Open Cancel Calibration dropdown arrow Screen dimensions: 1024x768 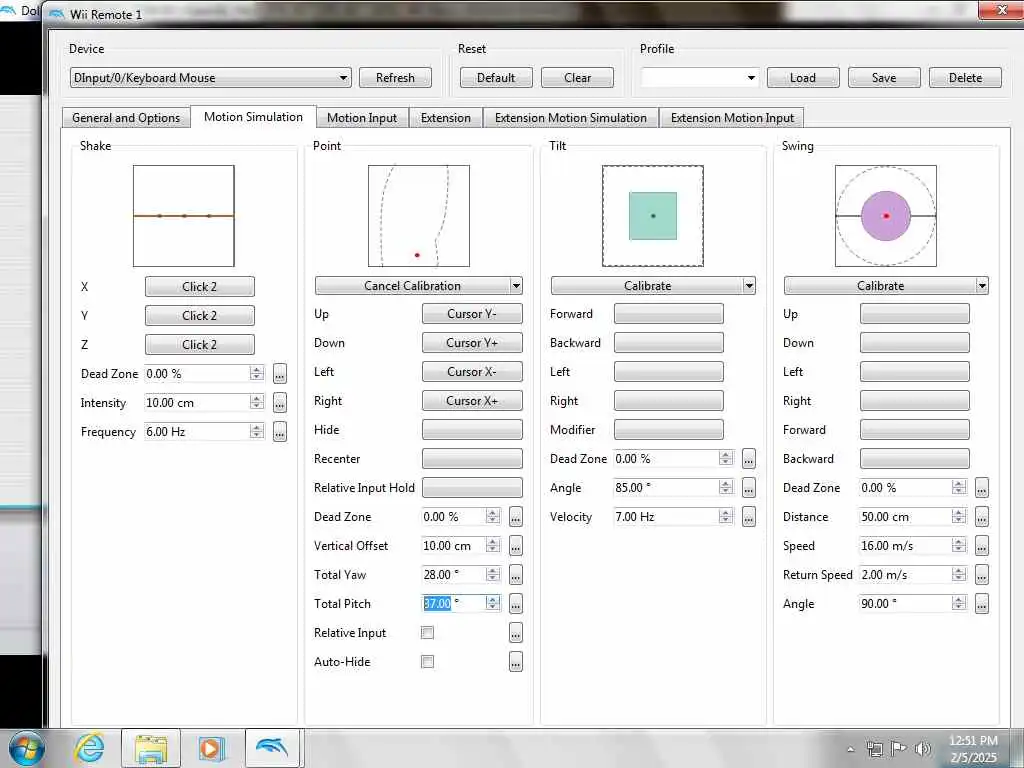coord(517,285)
